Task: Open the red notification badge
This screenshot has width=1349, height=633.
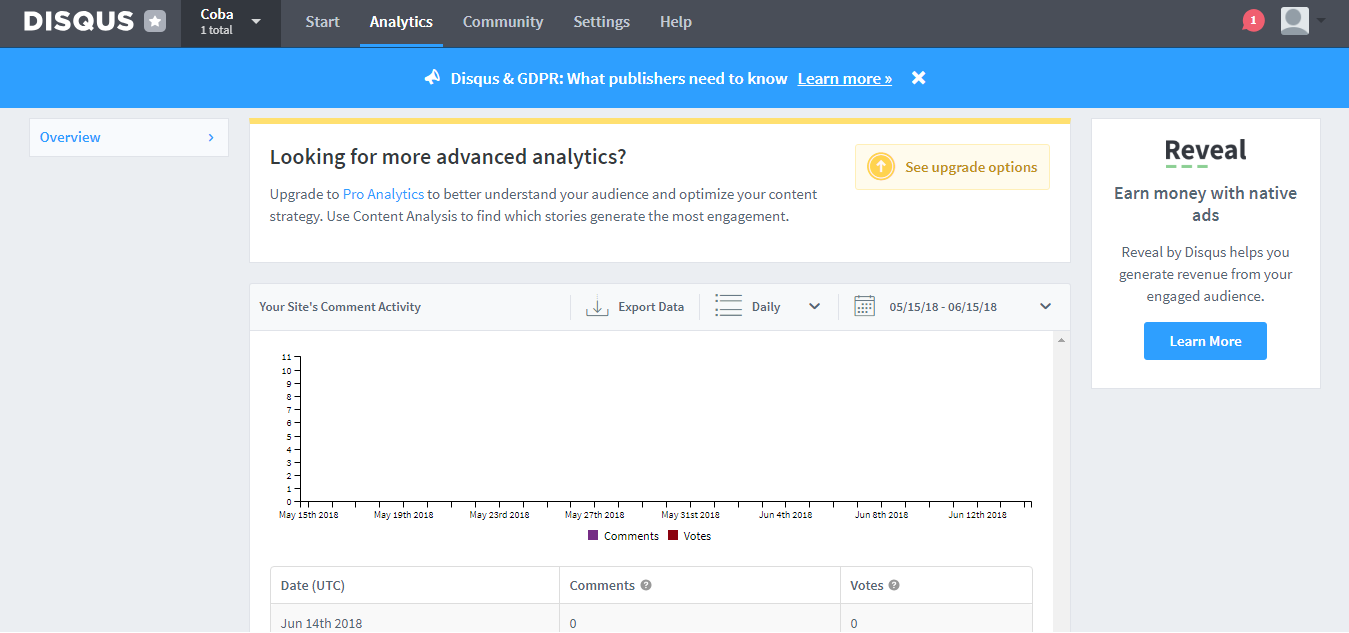Action: coord(1253,20)
